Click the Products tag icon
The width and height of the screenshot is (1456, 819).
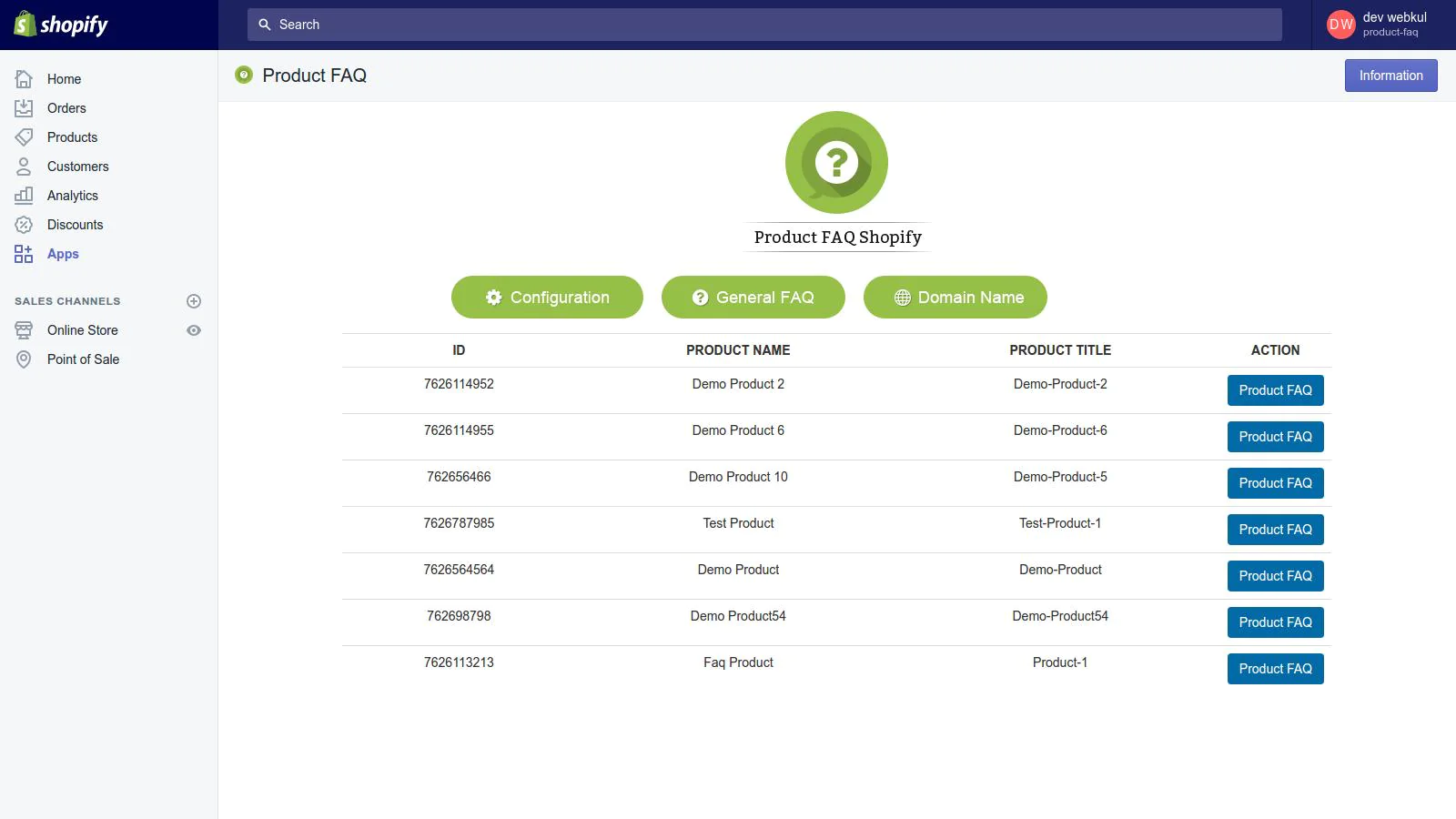[x=24, y=137]
